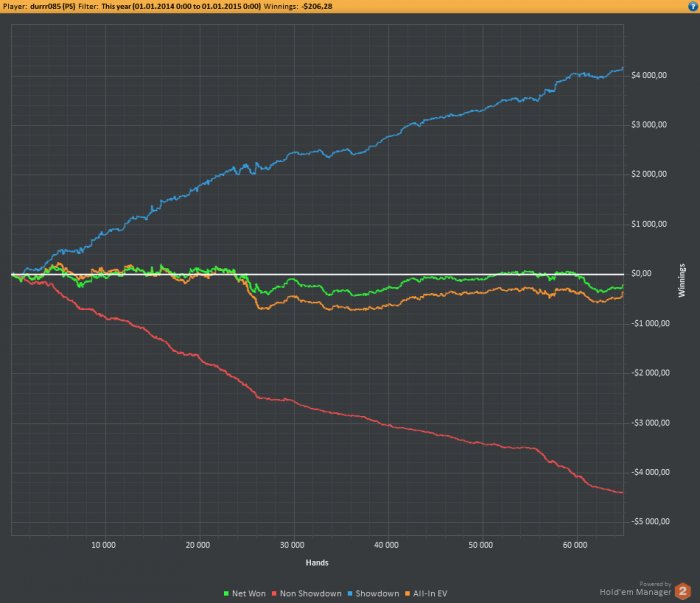Click the 30 000 hands axis tick label
Viewport: 700px width, 603px height.
292,545
